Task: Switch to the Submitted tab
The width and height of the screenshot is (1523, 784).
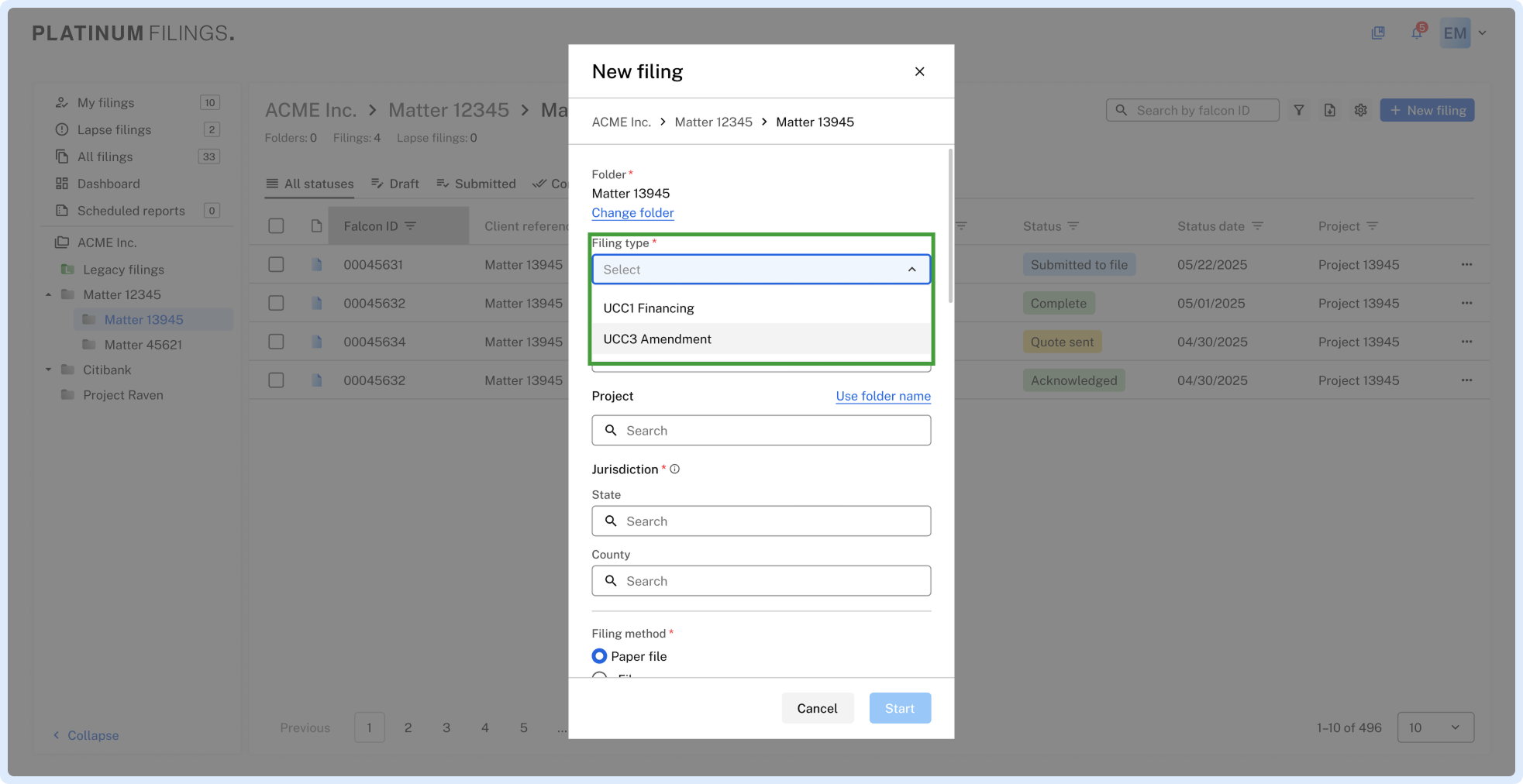Action: pos(476,184)
